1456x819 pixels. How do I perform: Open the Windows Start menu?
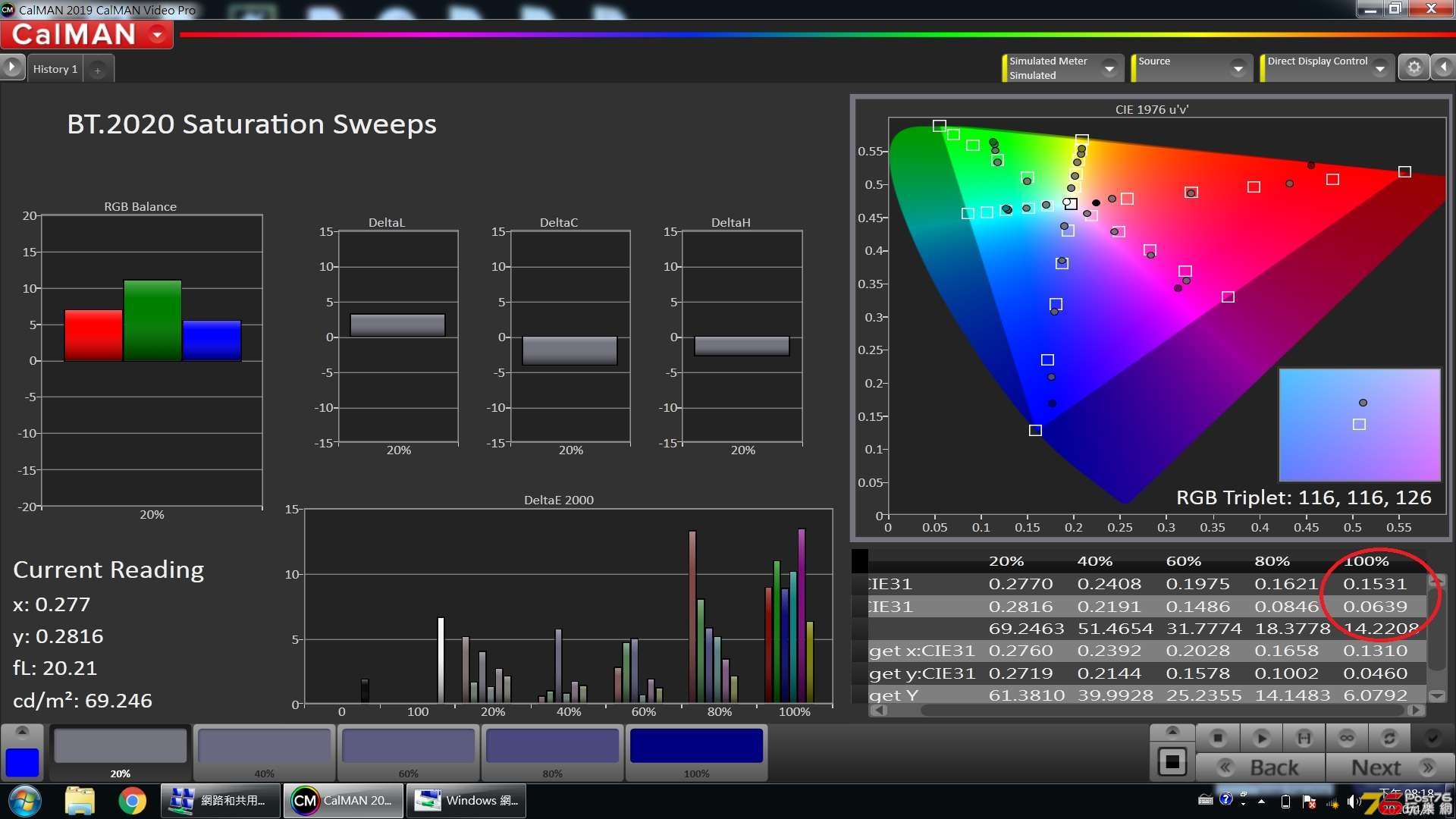coord(25,801)
